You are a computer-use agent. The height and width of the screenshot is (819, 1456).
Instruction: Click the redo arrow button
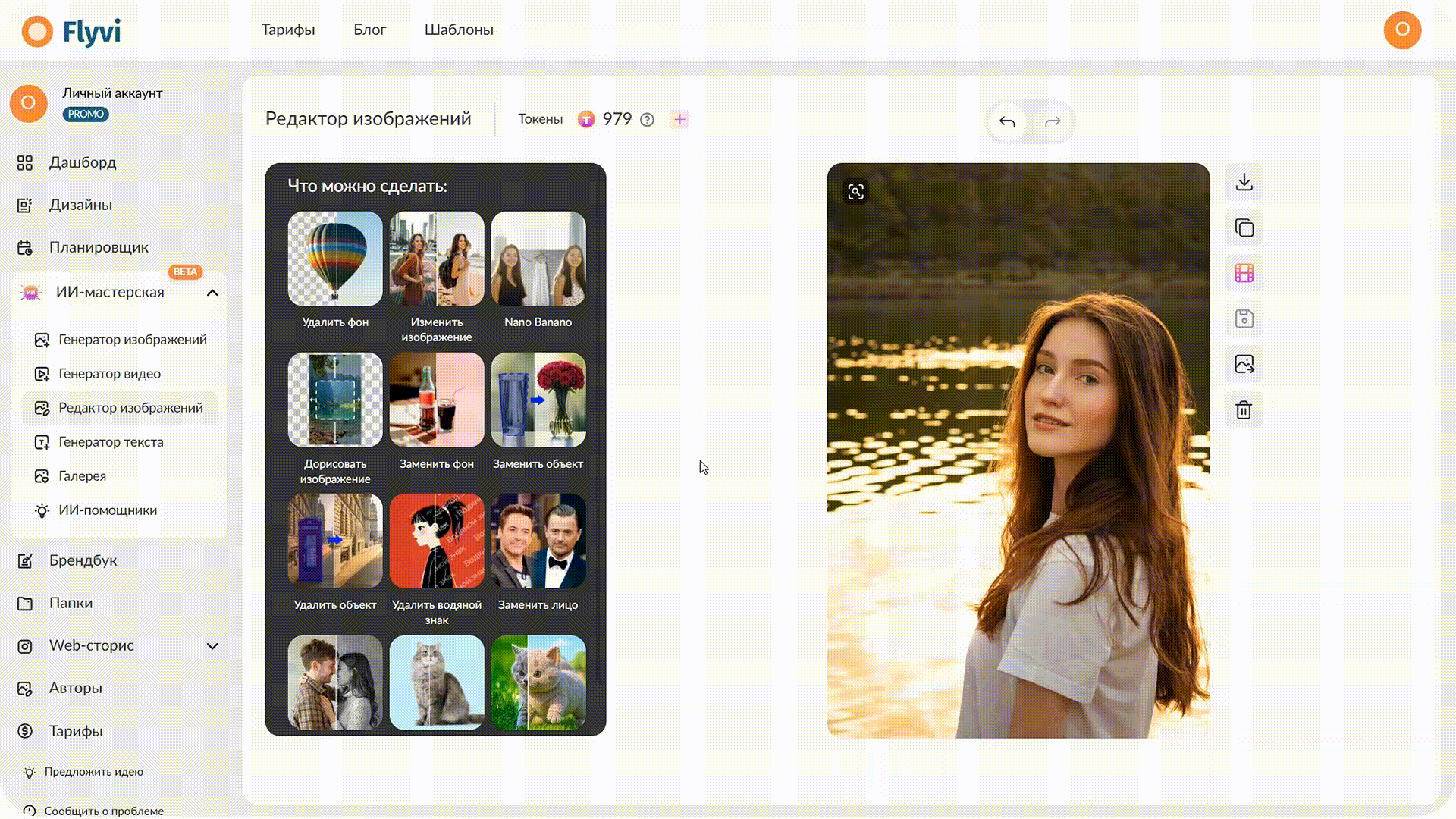point(1053,121)
